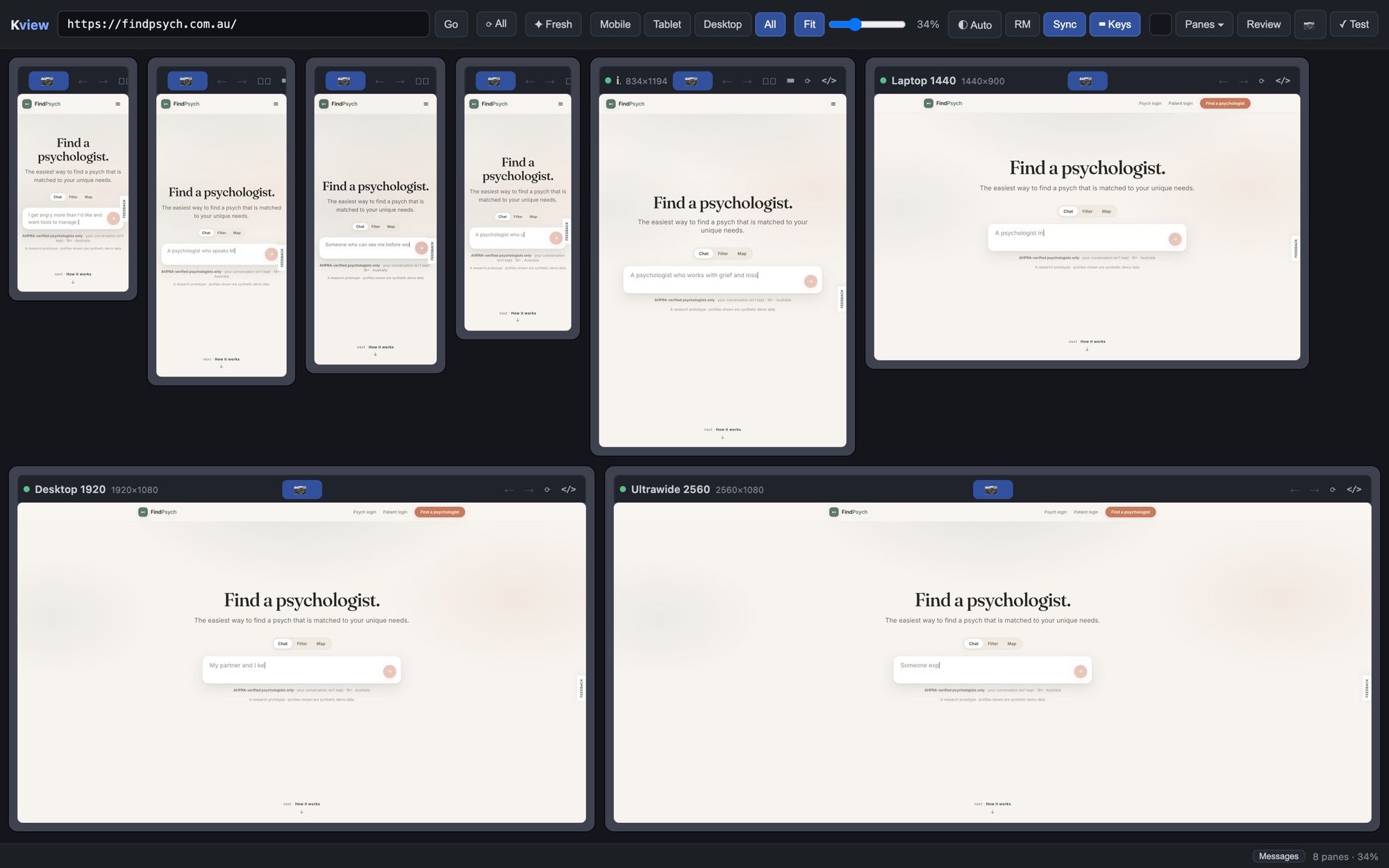Click Find a psychologist button in Laptop 1440
Image resolution: width=1389 pixels, height=868 pixels.
(x=1224, y=103)
